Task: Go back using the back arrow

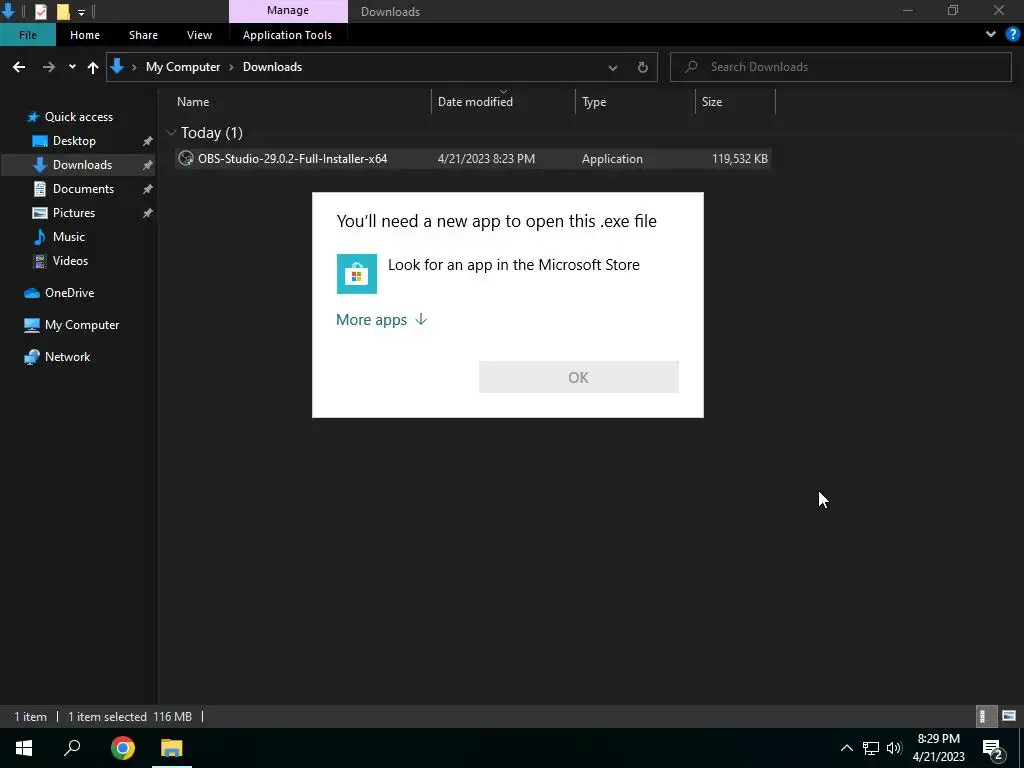Action: pyautogui.click(x=19, y=67)
